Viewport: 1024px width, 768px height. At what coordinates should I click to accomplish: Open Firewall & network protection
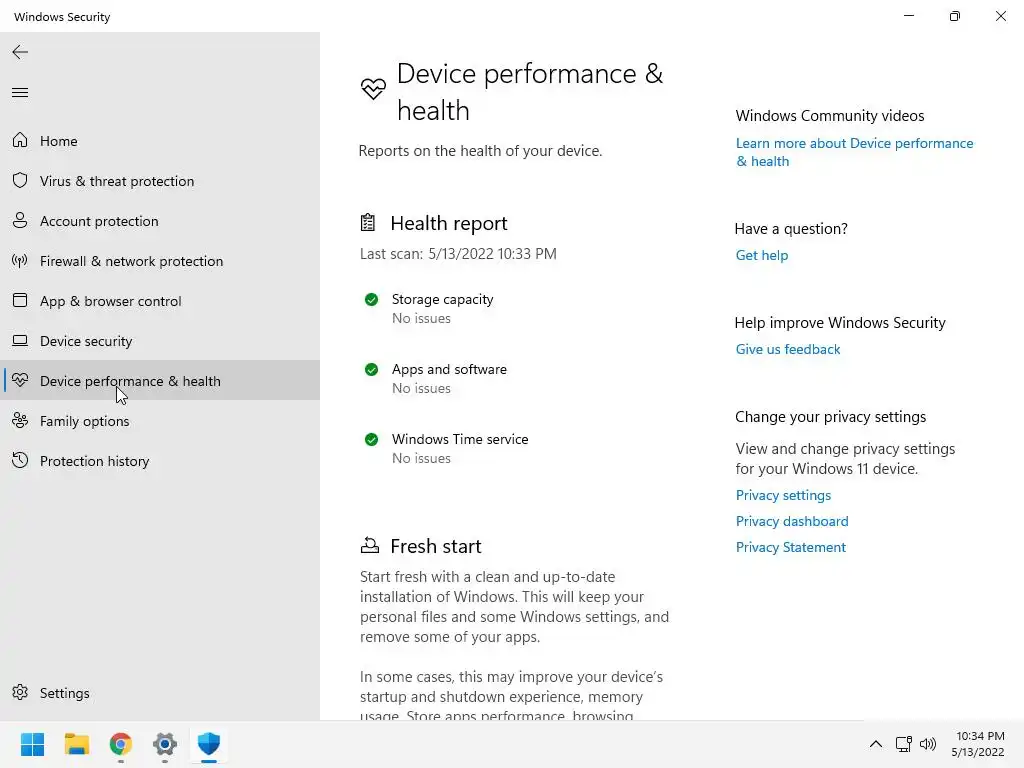[x=160, y=261]
